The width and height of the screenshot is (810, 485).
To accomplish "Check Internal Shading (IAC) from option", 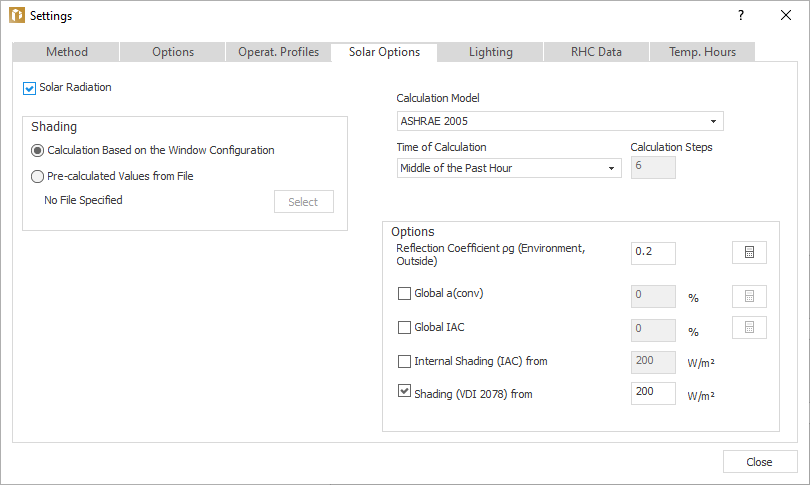I will click(404, 361).
